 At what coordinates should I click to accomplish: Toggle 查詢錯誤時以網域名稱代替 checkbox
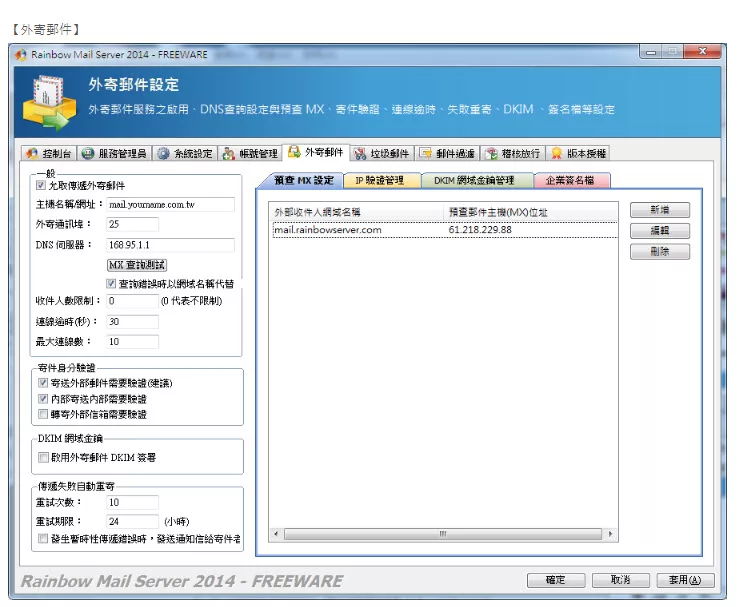111,284
